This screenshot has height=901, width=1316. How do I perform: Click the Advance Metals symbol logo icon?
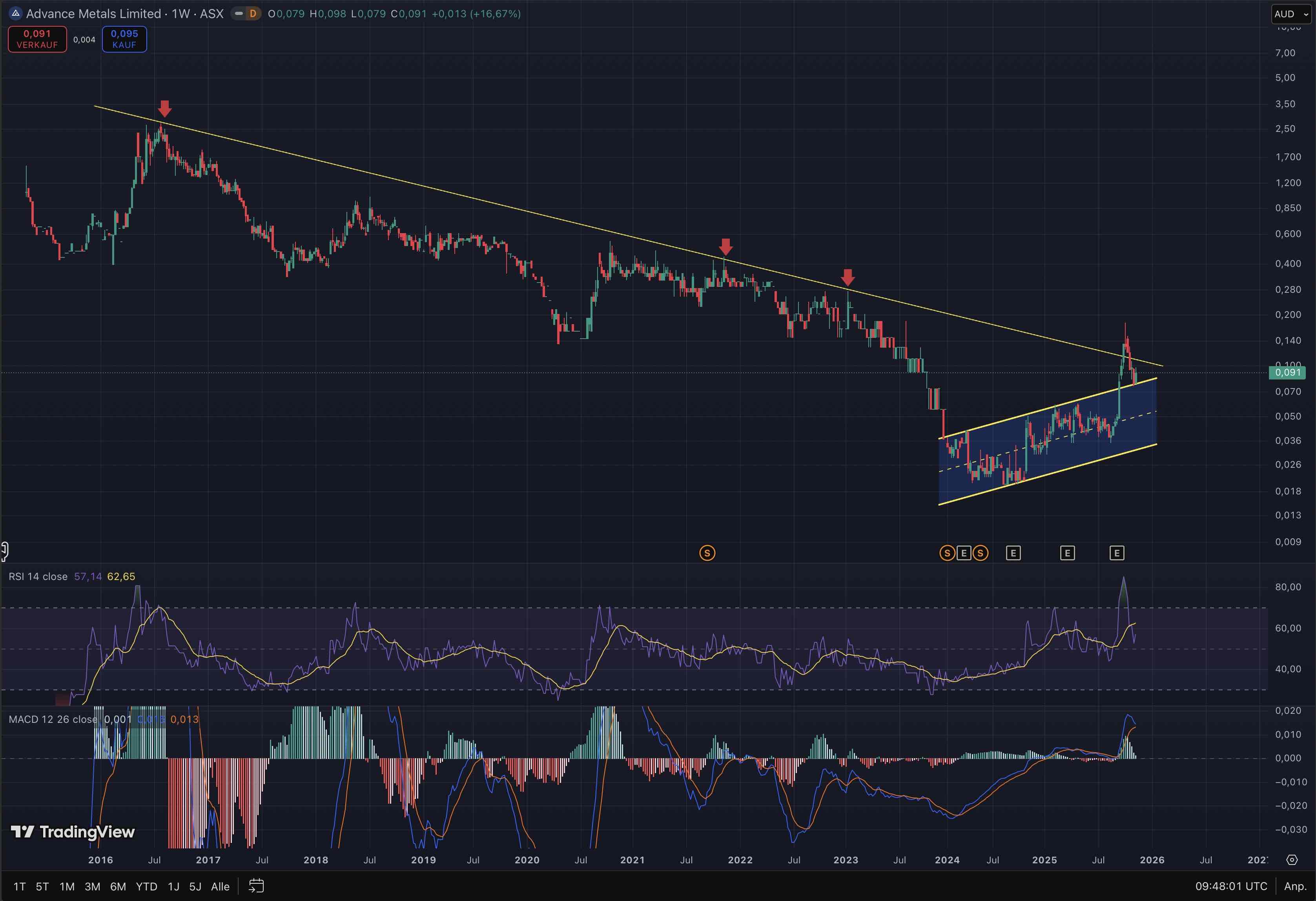click(16, 14)
